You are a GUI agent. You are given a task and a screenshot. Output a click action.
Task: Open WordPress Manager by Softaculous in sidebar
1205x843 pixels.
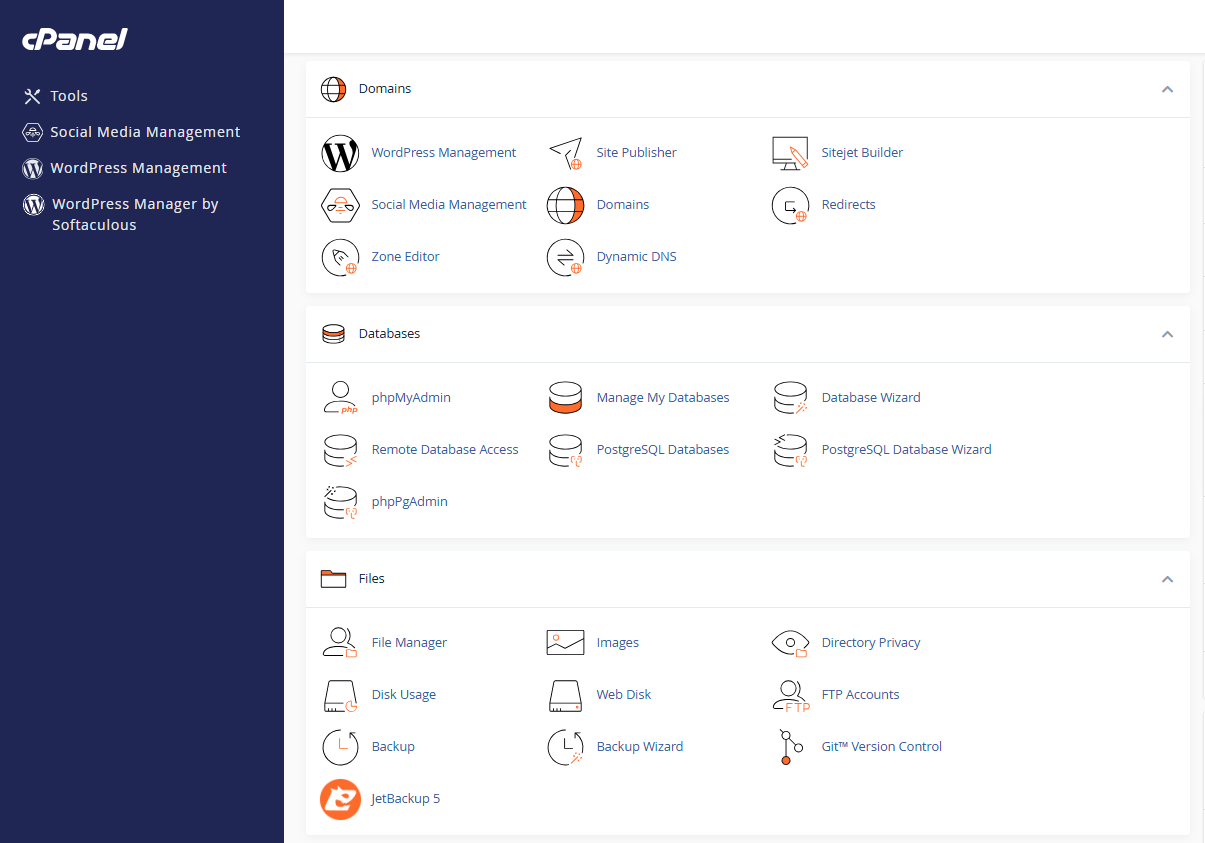click(121, 214)
